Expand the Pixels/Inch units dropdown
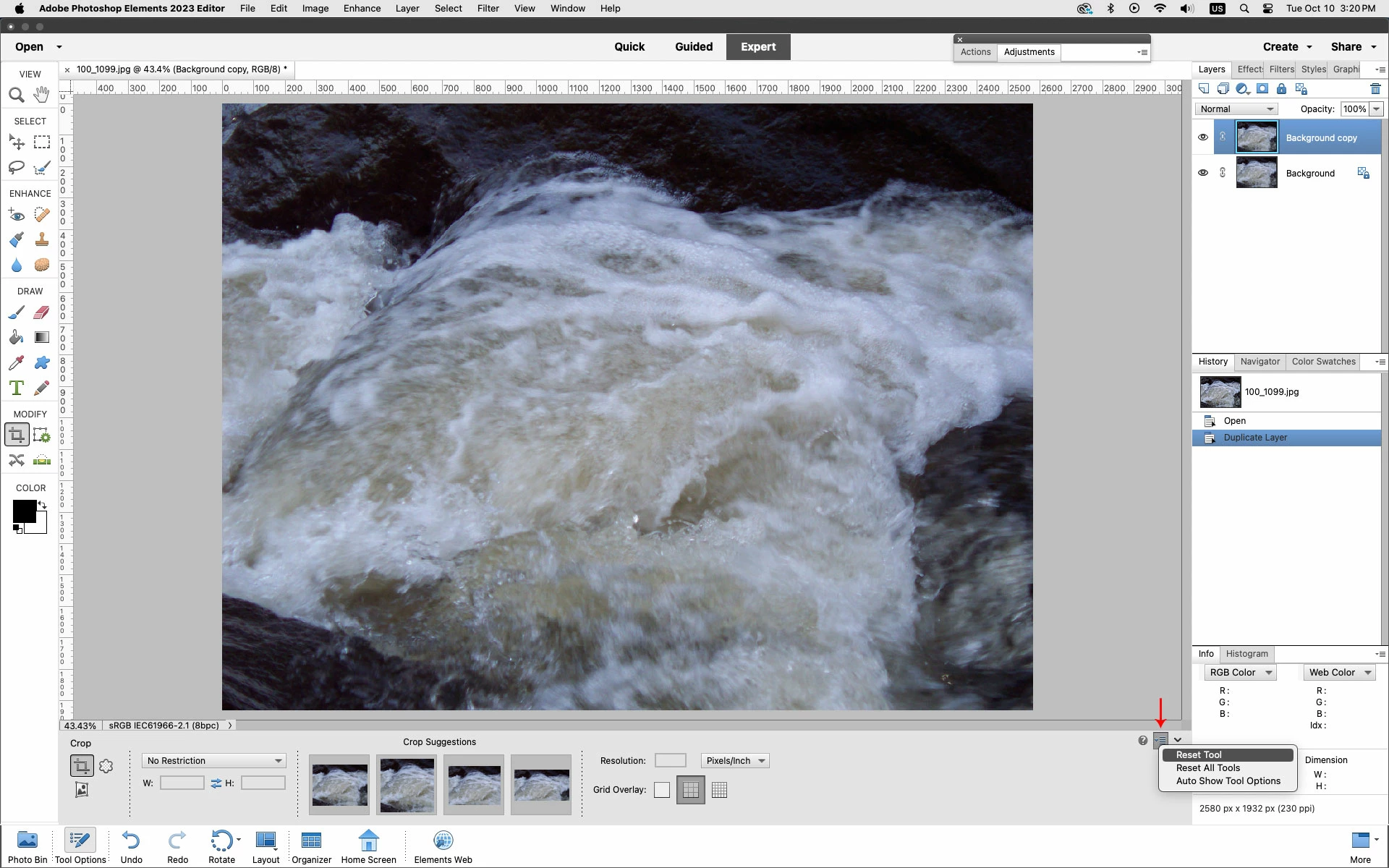The width and height of the screenshot is (1389, 868). click(x=735, y=761)
